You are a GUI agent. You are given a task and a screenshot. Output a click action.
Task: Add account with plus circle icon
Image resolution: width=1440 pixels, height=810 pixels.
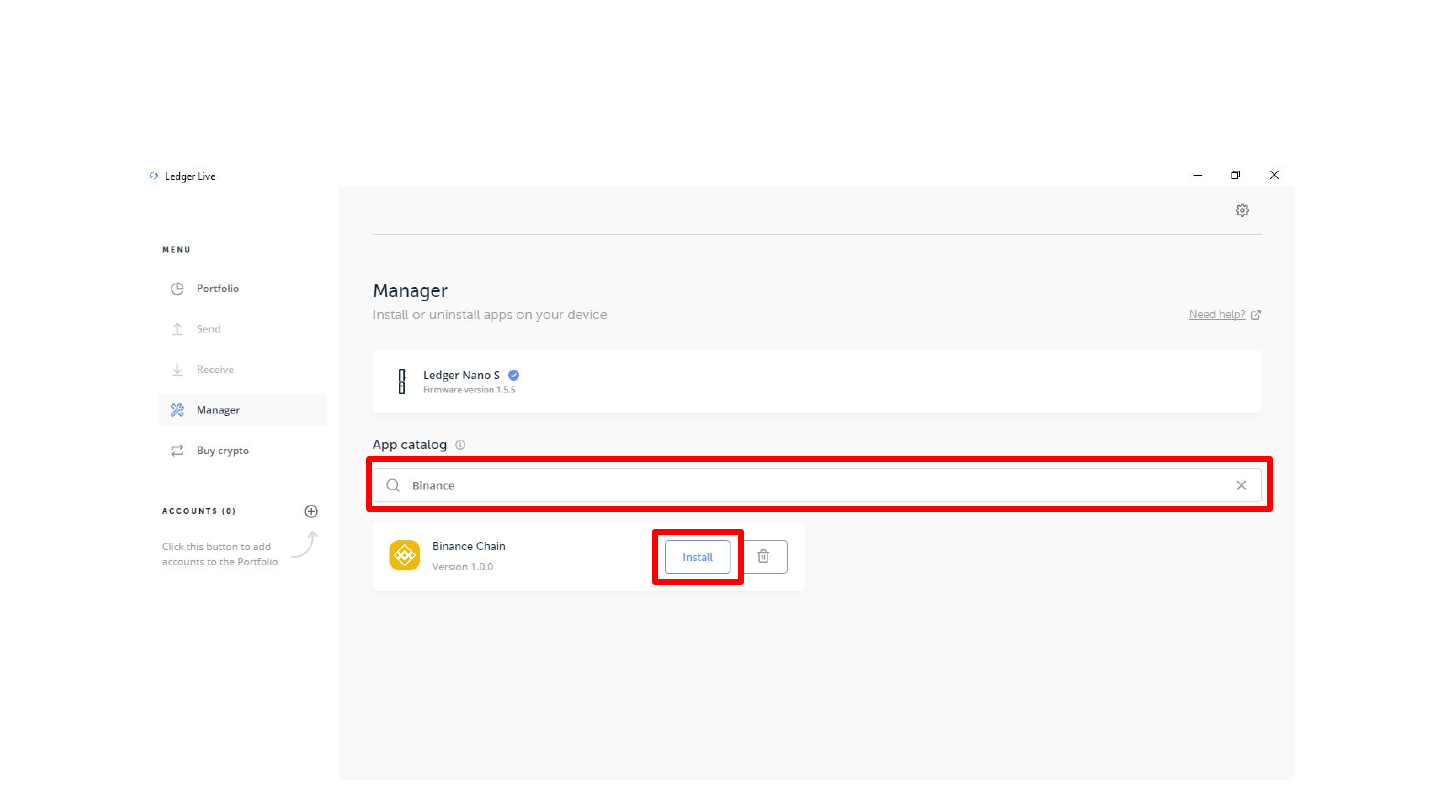point(311,511)
